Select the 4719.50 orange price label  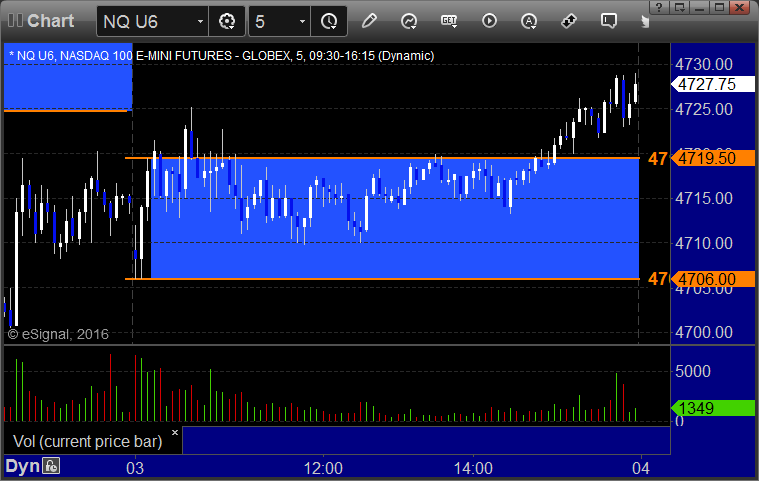click(x=713, y=158)
